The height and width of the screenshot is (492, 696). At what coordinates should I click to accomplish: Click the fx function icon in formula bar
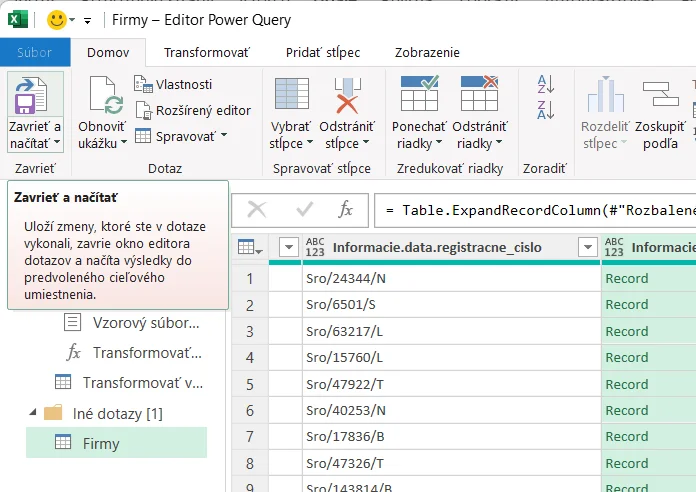(x=345, y=209)
